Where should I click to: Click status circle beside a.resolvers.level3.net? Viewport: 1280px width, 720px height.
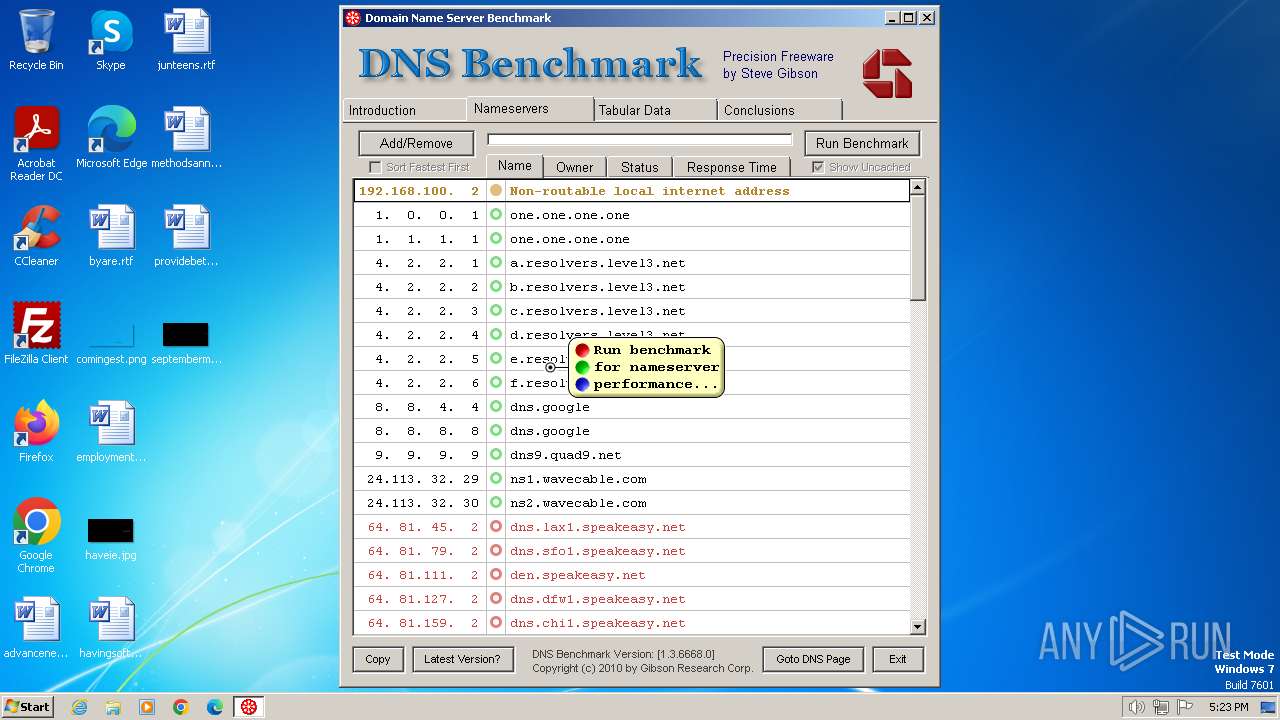pyautogui.click(x=496, y=263)
